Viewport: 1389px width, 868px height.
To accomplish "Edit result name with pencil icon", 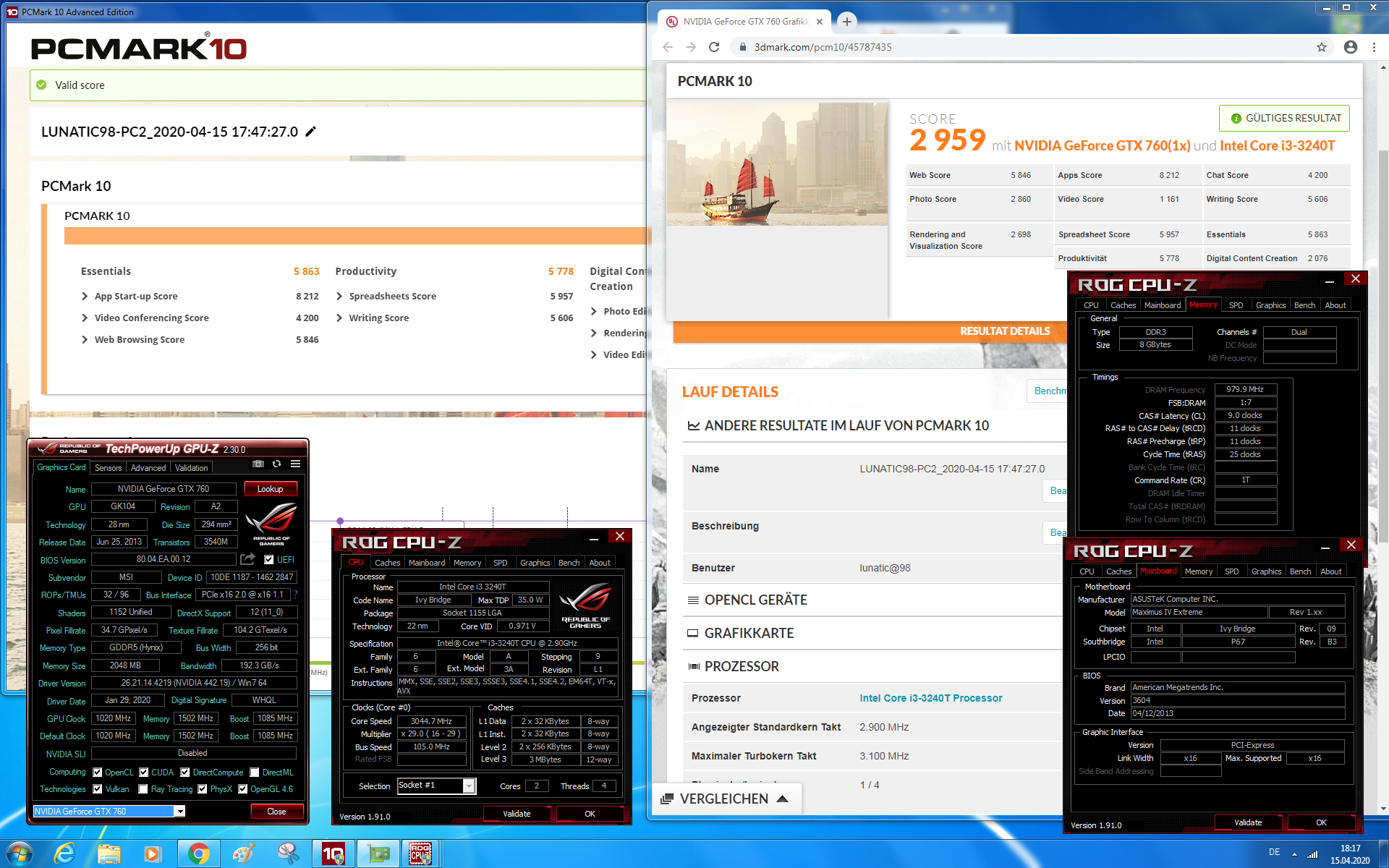I will [x=311, y=132].
